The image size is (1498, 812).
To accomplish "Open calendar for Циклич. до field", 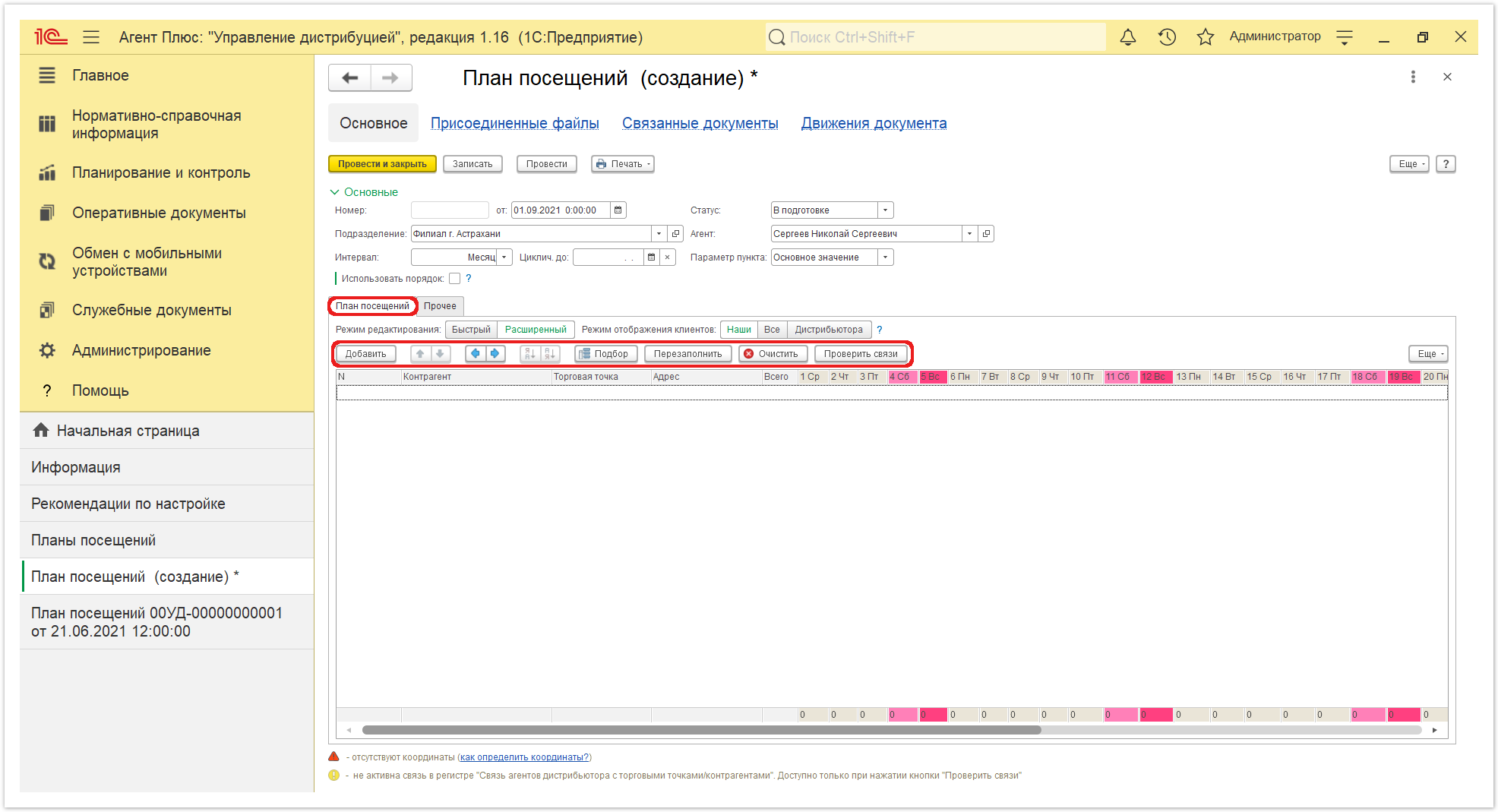I will pyautogui.click(x=651, y=258).
